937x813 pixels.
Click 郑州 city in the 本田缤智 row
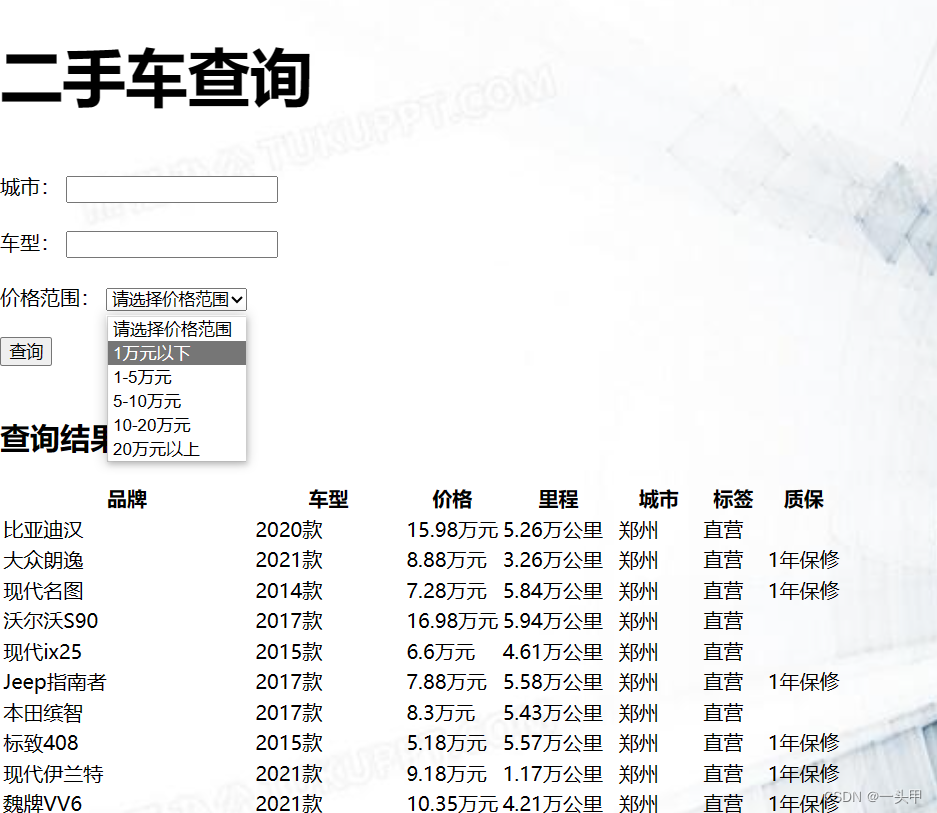tap(638, 713)
